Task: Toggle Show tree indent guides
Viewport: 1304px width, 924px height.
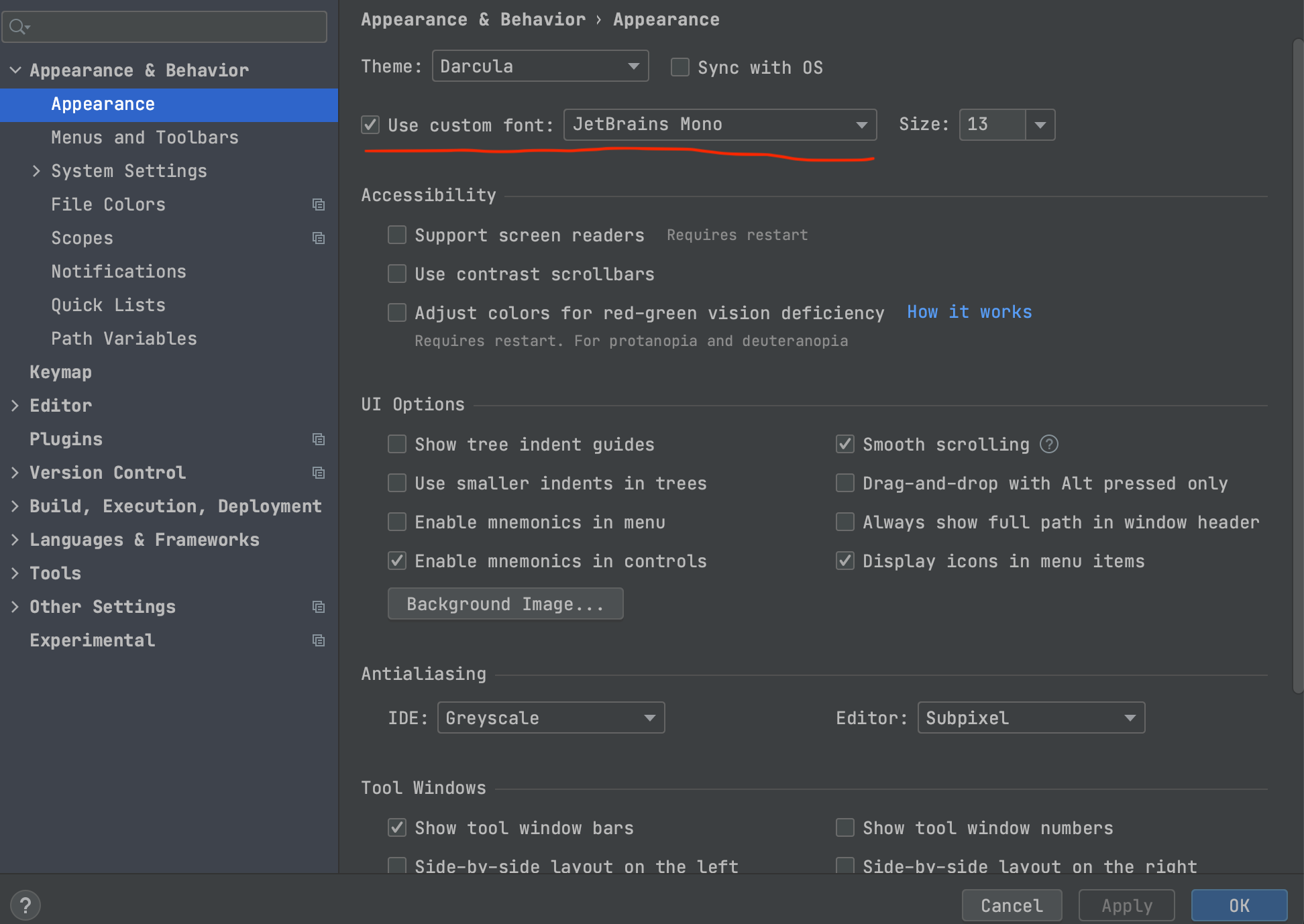Action: coord(397,444)
